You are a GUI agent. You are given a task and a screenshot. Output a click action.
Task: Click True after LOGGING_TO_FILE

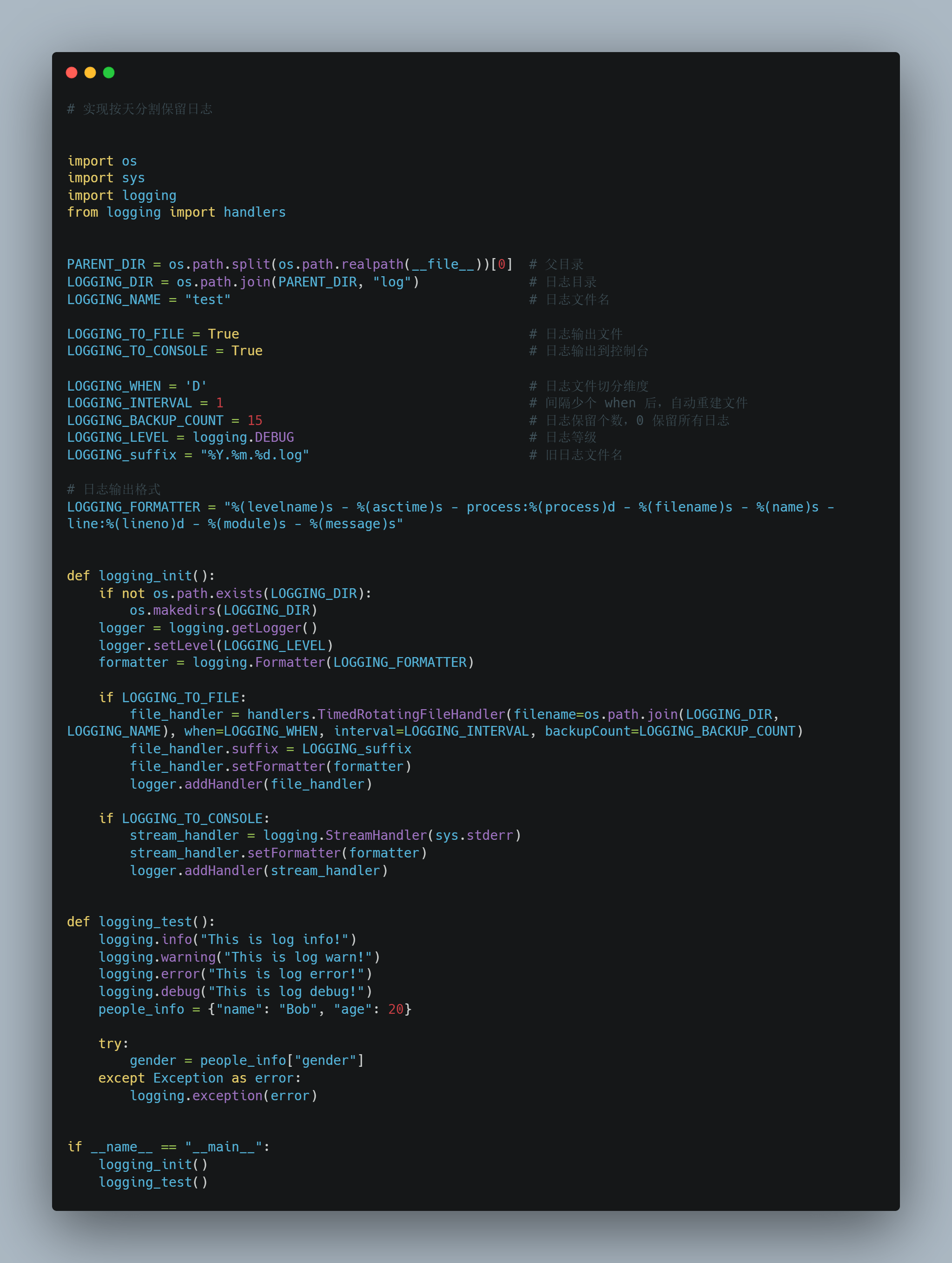tap(223, 334)
